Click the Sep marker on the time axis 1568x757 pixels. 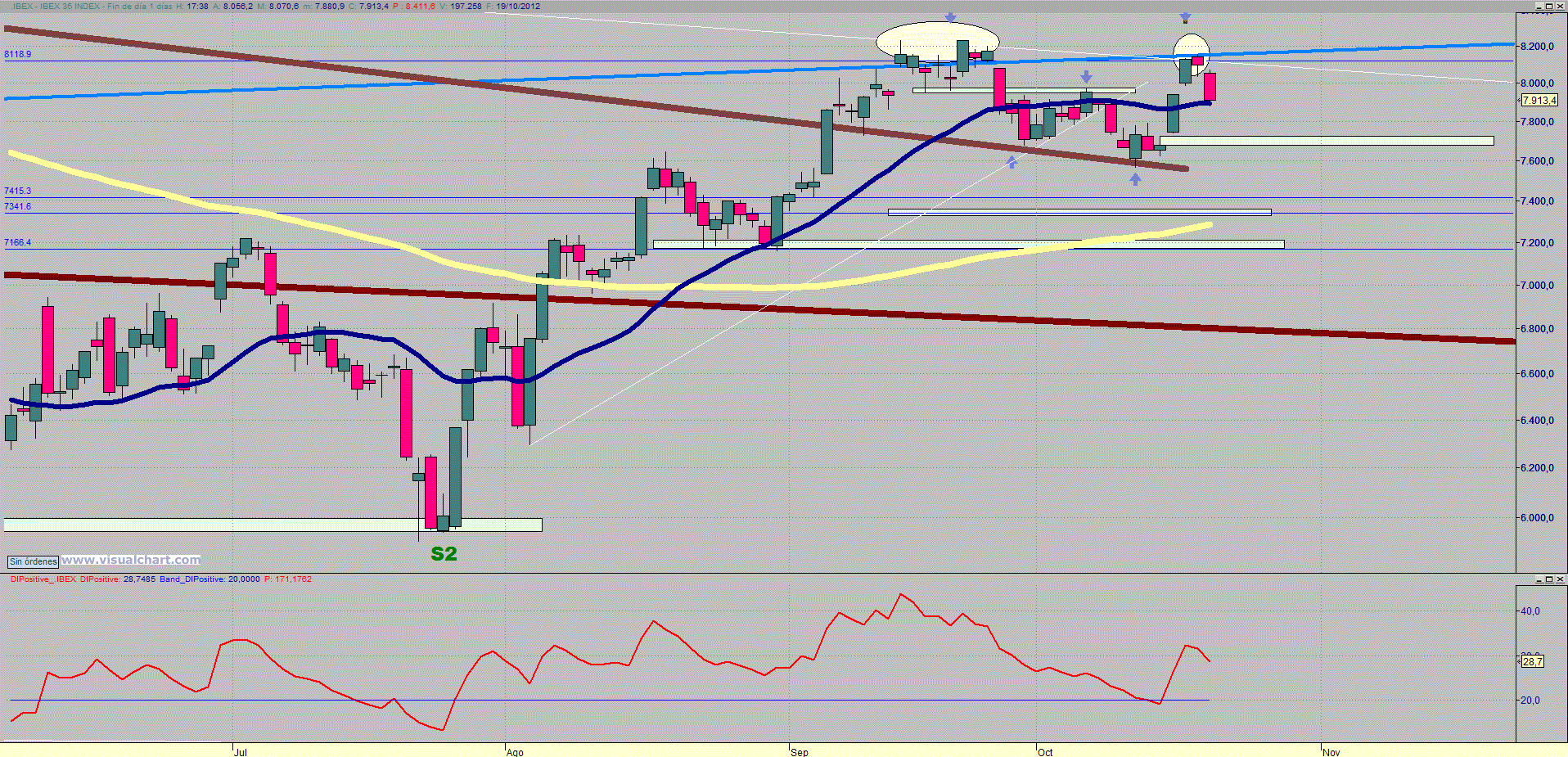coord(800,751)
